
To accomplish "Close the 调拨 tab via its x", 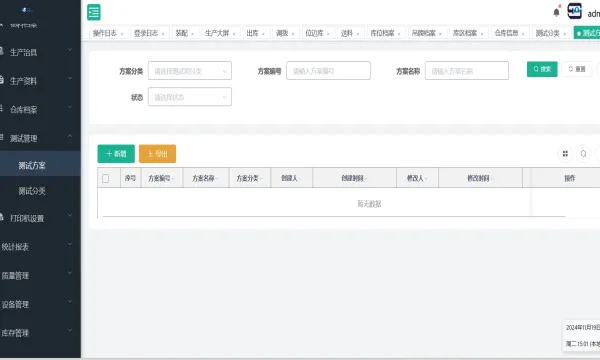I will pyautogui.click(x=293, y=34).
